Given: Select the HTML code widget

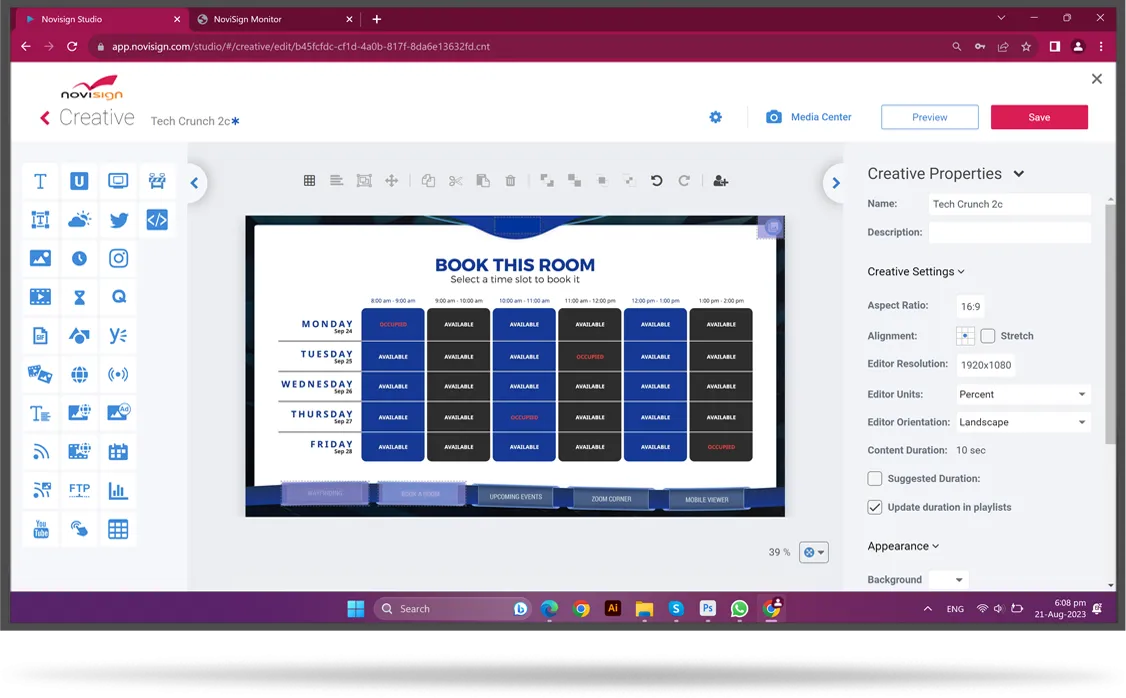Looking at the screenshot, I should coord(157,220).
